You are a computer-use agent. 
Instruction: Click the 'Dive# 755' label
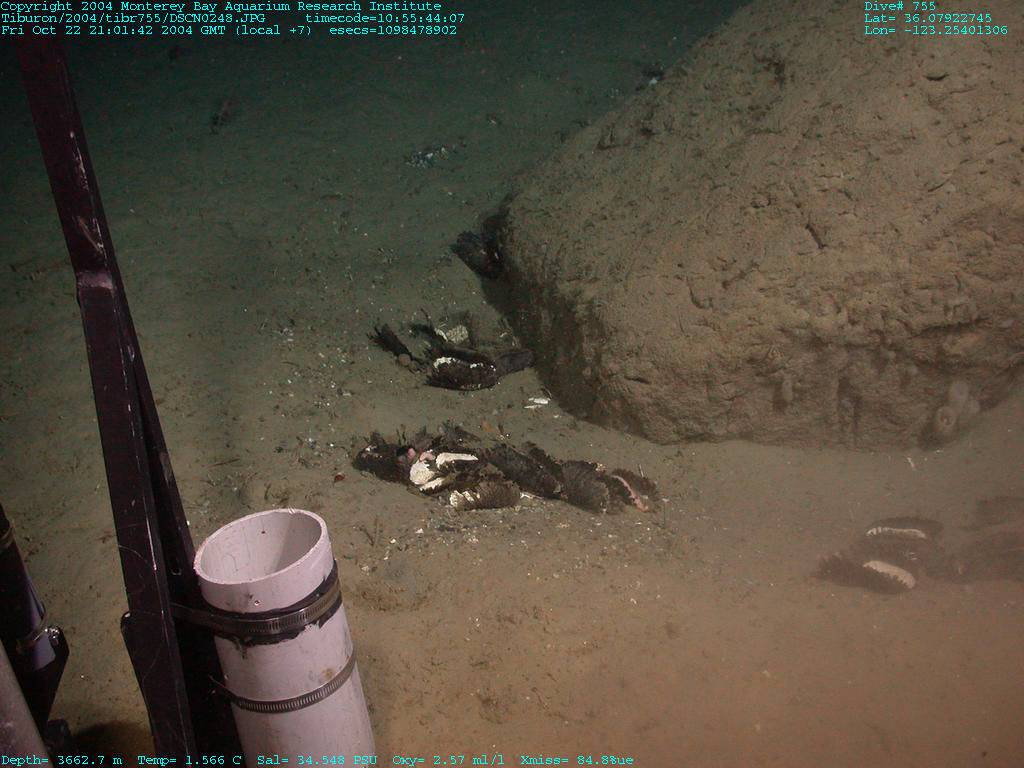(x=900, y=6)
